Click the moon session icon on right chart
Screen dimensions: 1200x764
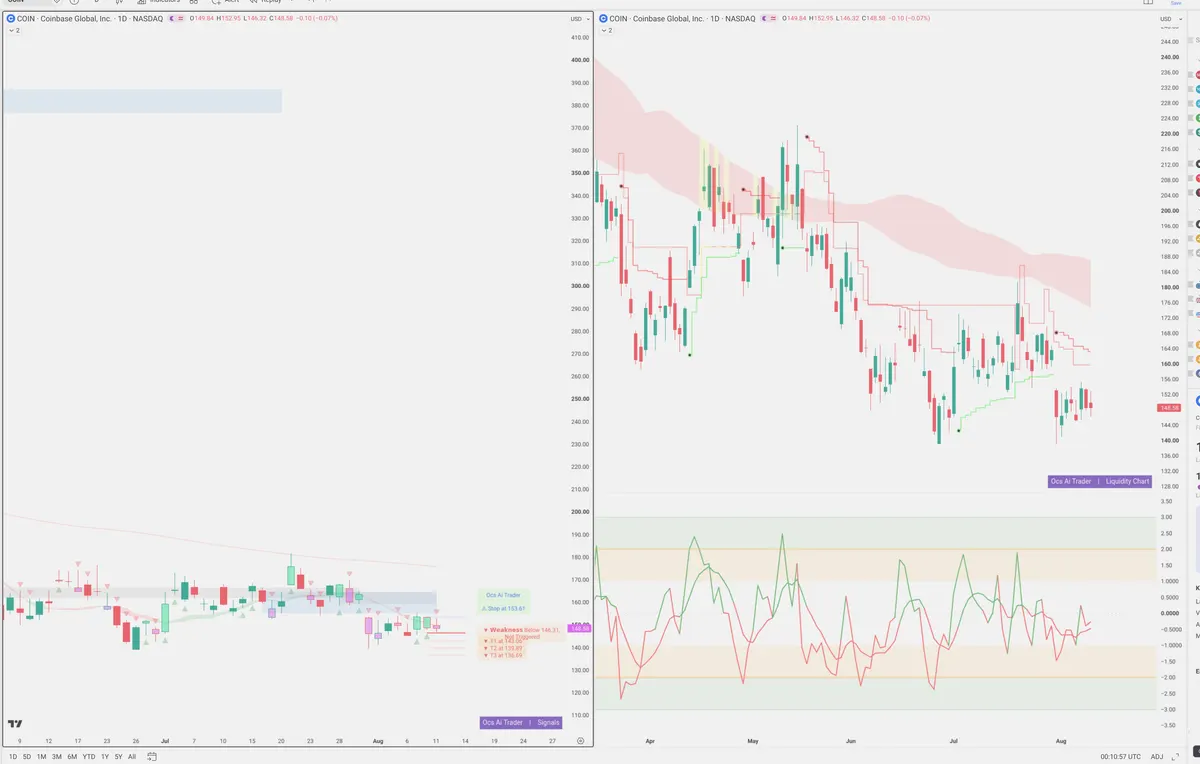click(762, 19)
